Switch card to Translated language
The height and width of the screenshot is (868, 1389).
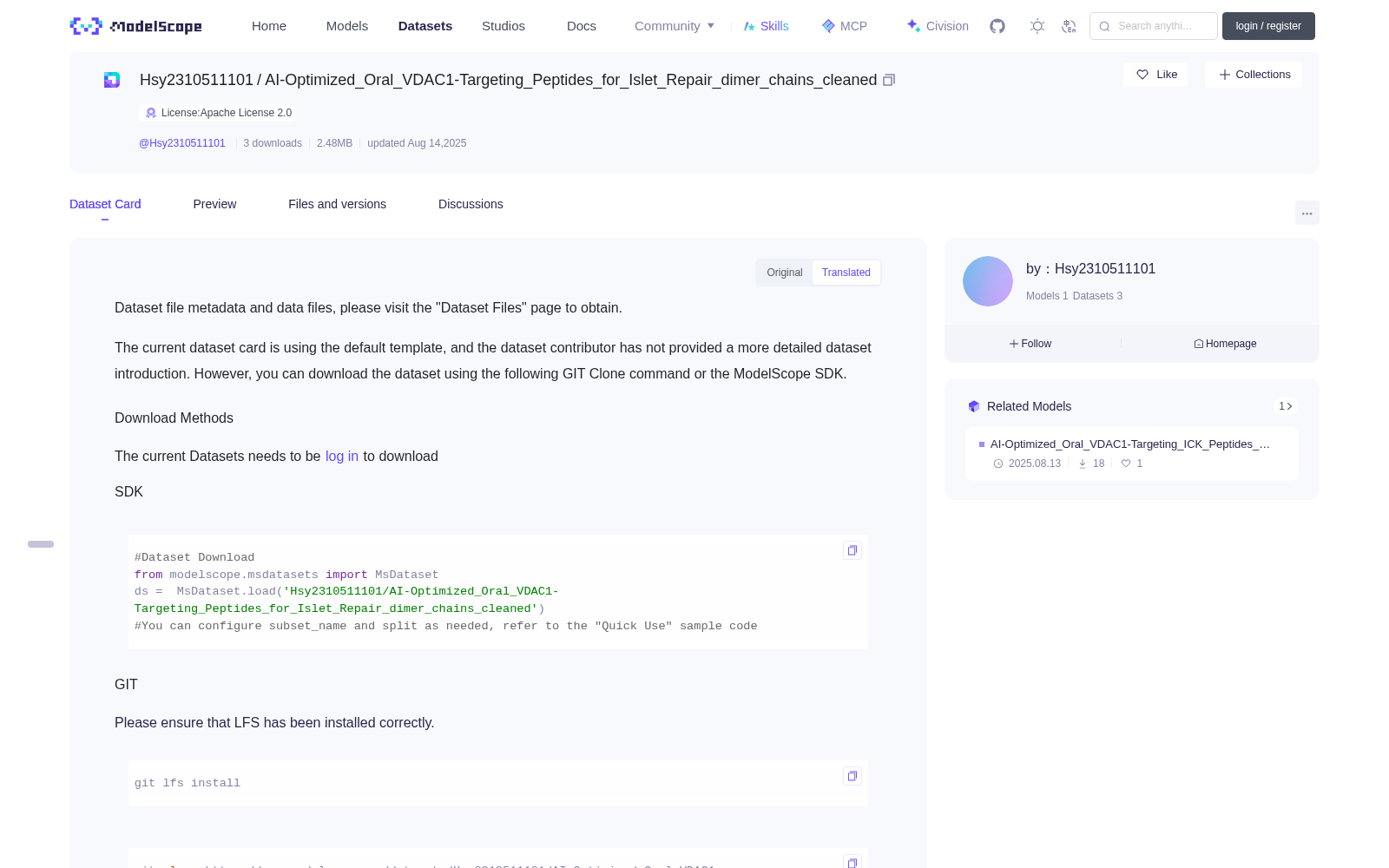tap(846, 273)
